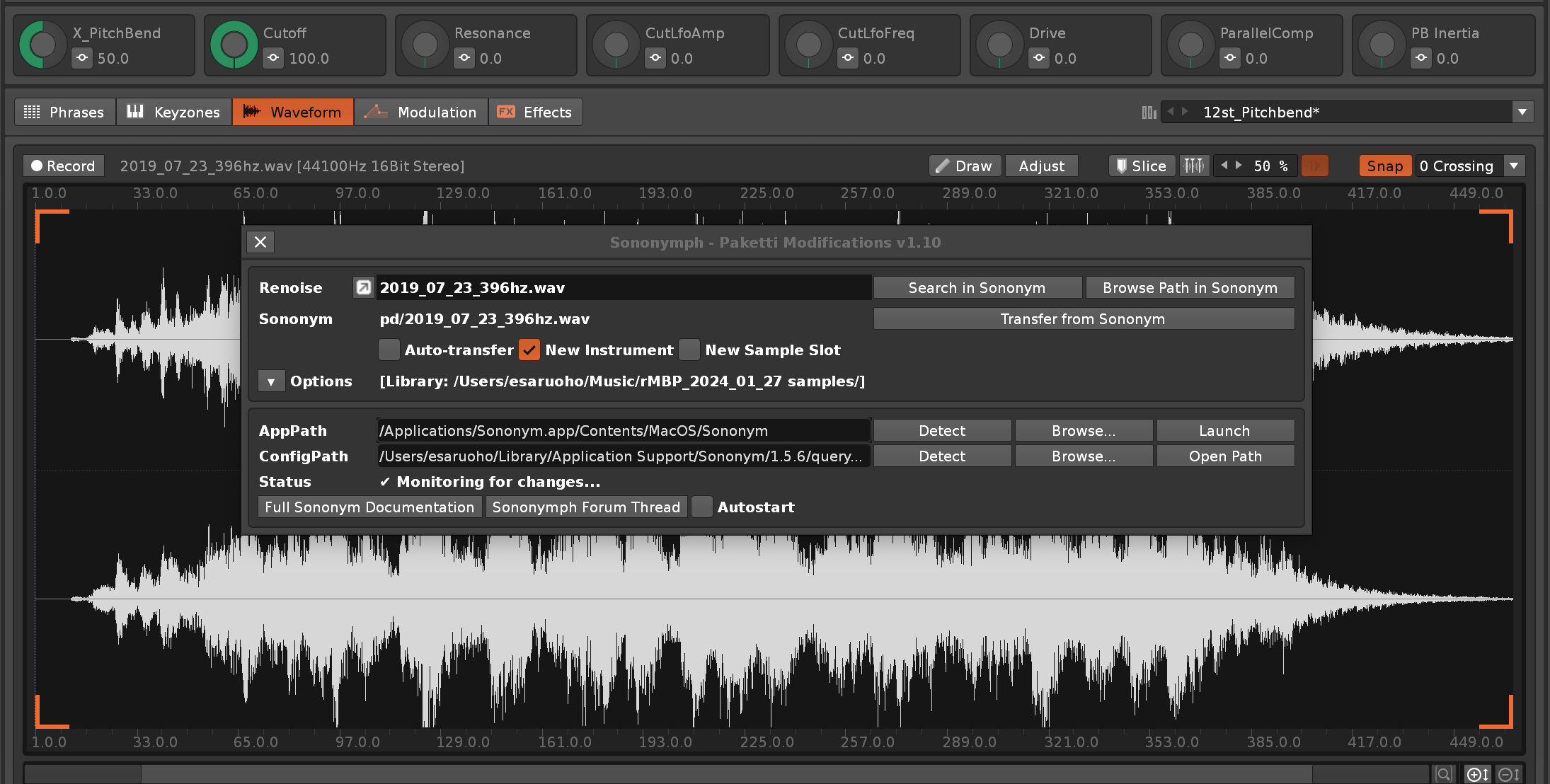Click the Resonance macro knob
Image resolution: width=1550 pixels, height=784 pixels.
[x=425, y=45]
